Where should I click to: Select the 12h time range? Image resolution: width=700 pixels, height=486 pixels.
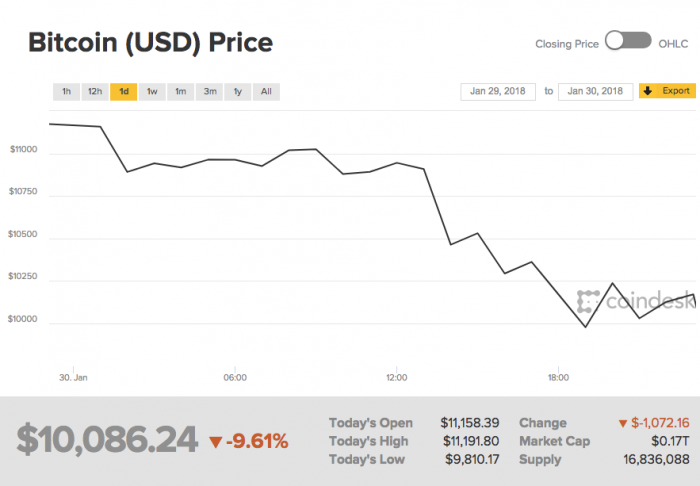(x=95, y=91)
